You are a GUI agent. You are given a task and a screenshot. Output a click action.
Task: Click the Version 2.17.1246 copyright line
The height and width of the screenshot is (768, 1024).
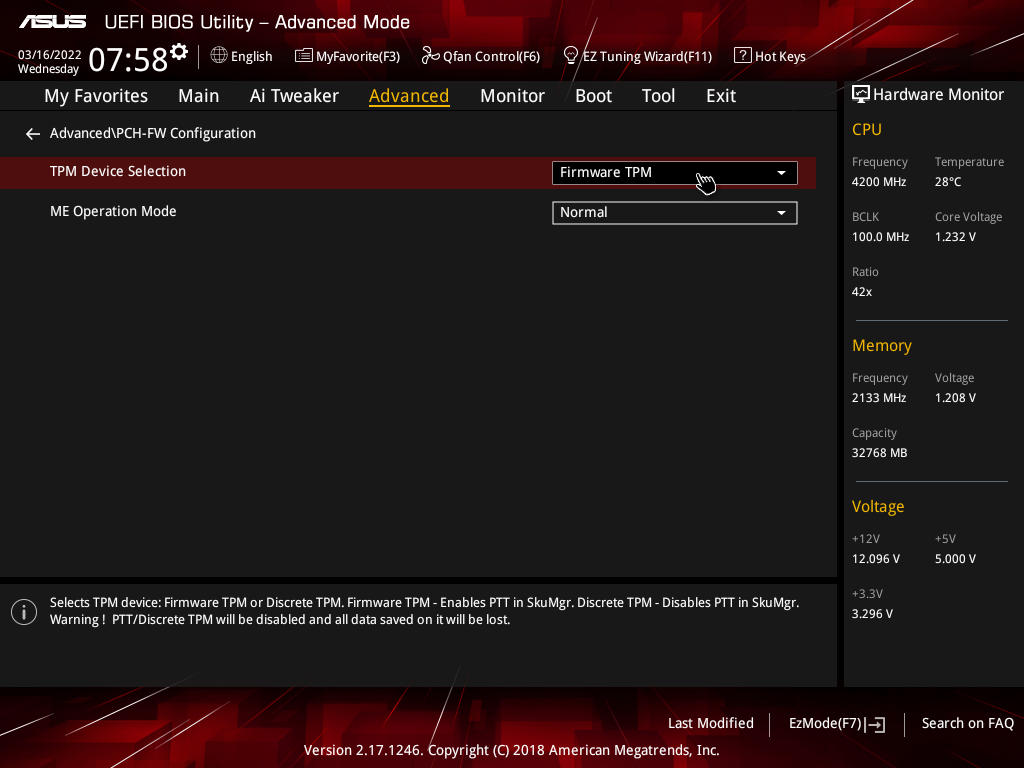pyautogui.click(x=511, y=750)
